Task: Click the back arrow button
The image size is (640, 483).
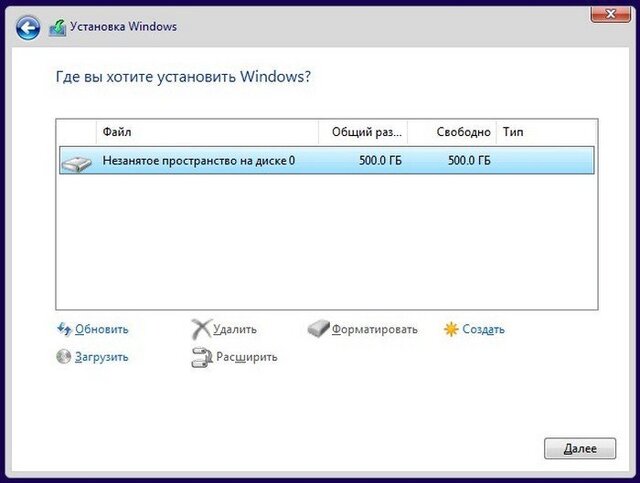Action: [x=28, y=28]
